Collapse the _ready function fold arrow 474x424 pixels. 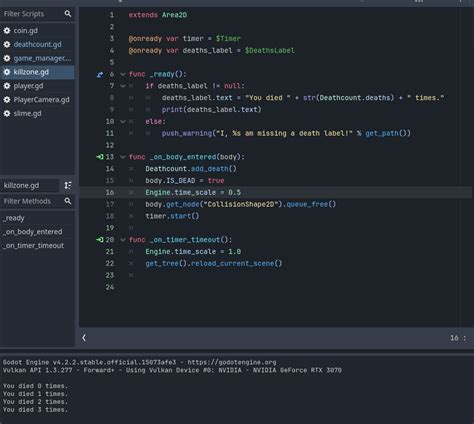(123, 74)
